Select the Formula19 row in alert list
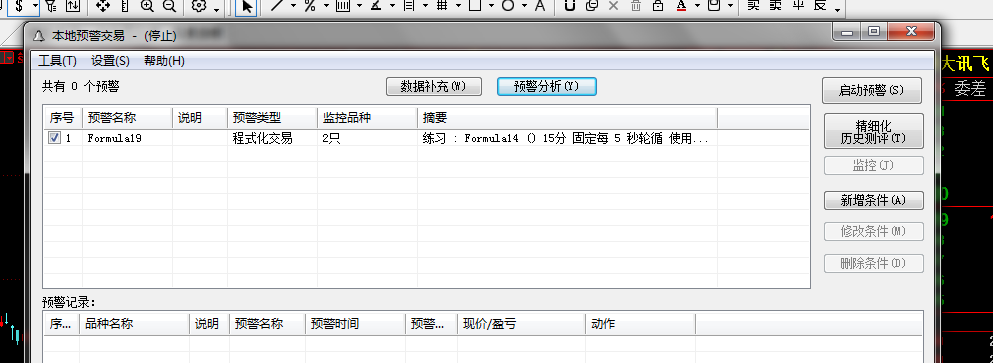The height and width of the screenshot is (363, 993). pyautogui.click(x=426, y=138)
